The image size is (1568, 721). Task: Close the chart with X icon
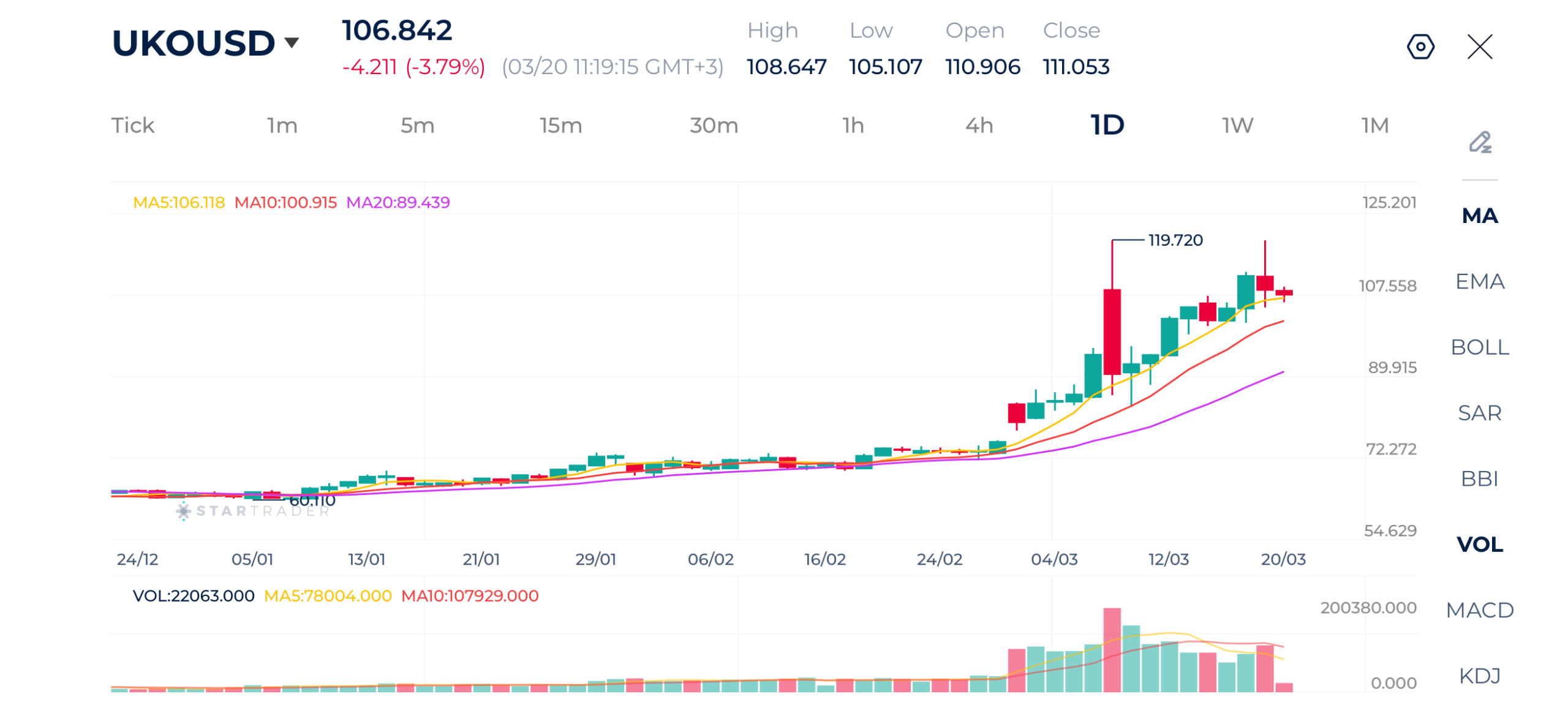pyautogui.click(x=1479, y=47)
